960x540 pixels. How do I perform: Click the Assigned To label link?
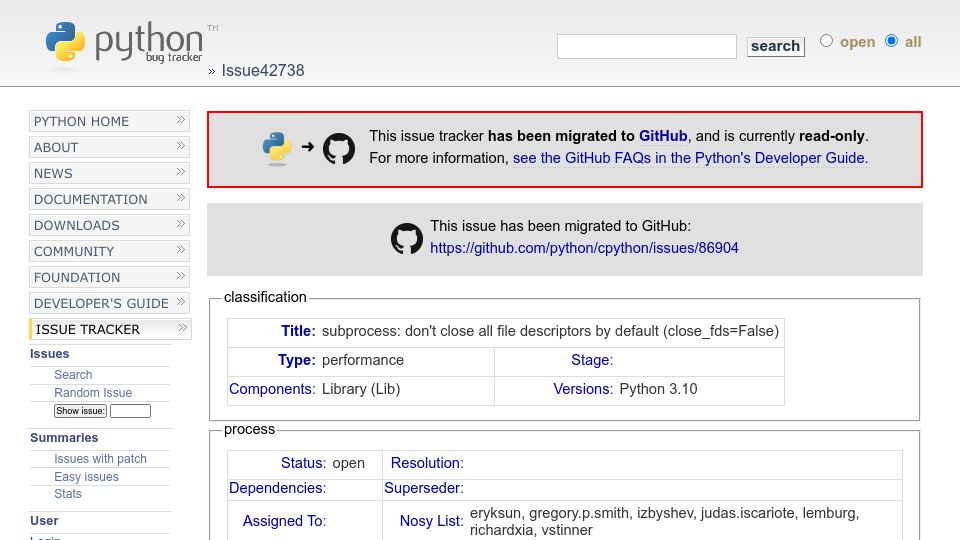point(285,521)
